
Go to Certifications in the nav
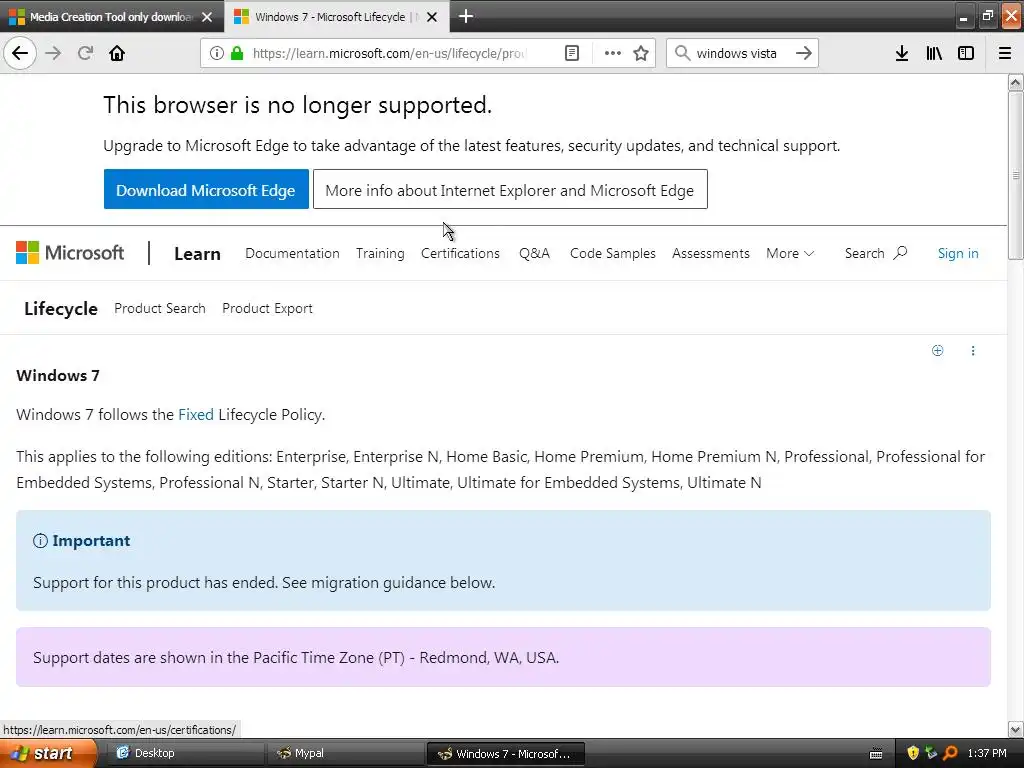[460, 253]
